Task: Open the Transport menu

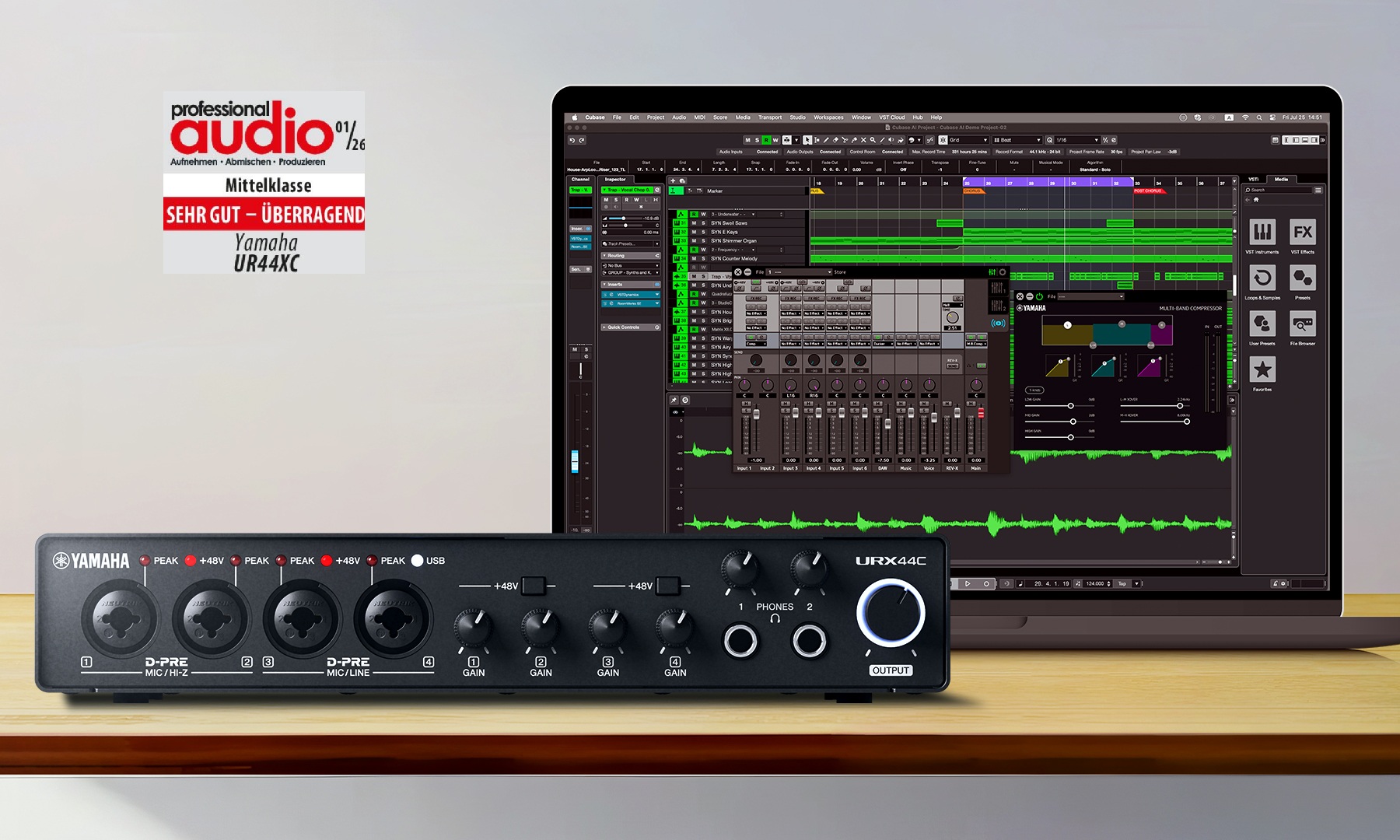Action: pos(769,117)
